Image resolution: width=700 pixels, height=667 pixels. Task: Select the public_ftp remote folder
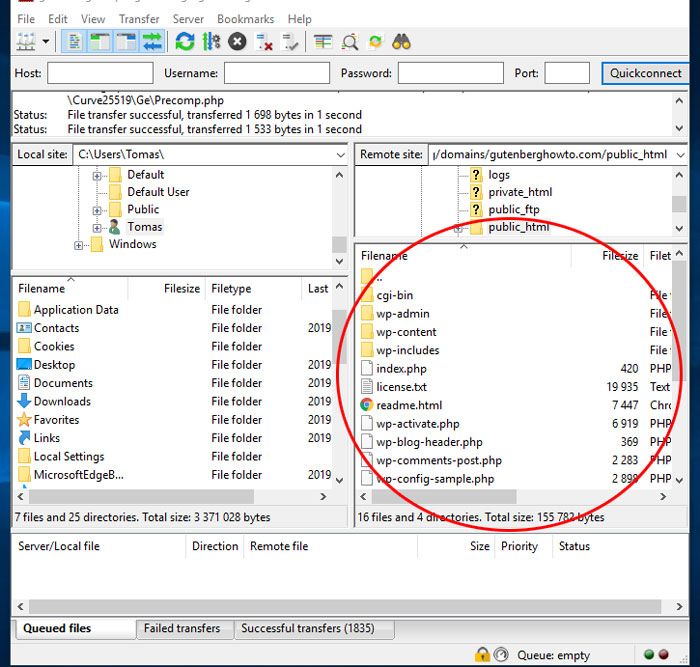(514, 209)
